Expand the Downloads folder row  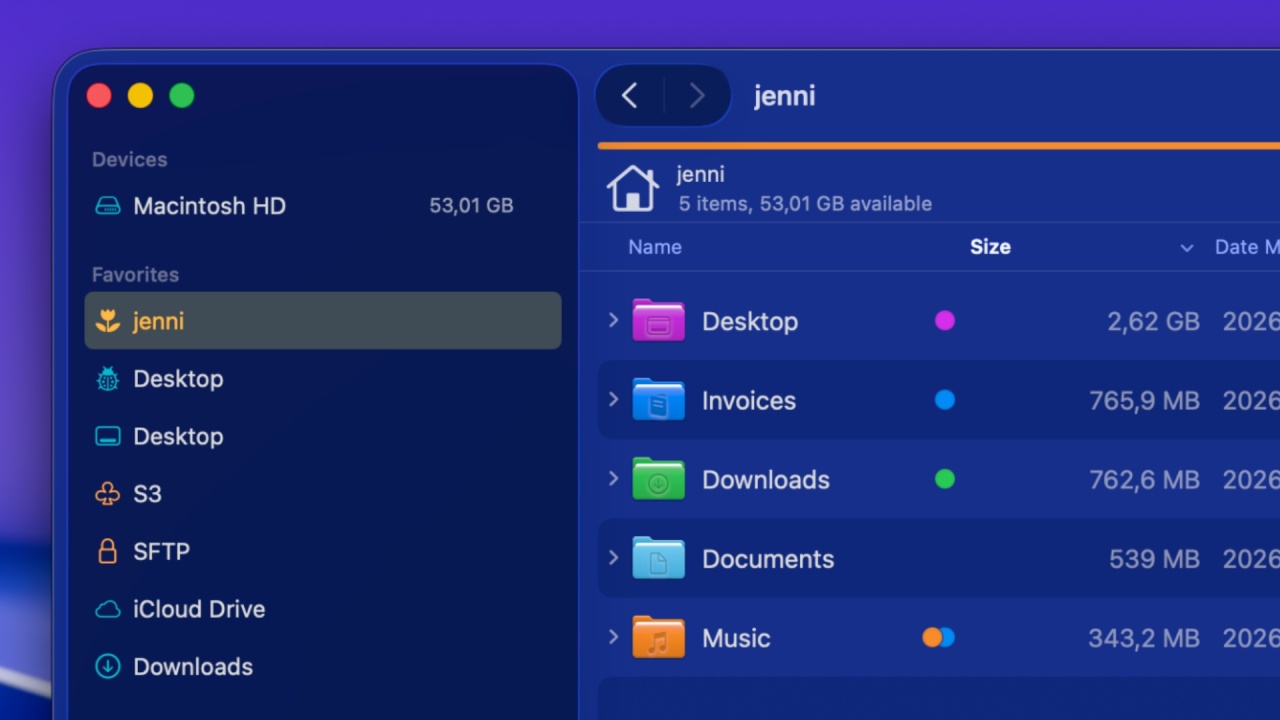coord(613,479)
